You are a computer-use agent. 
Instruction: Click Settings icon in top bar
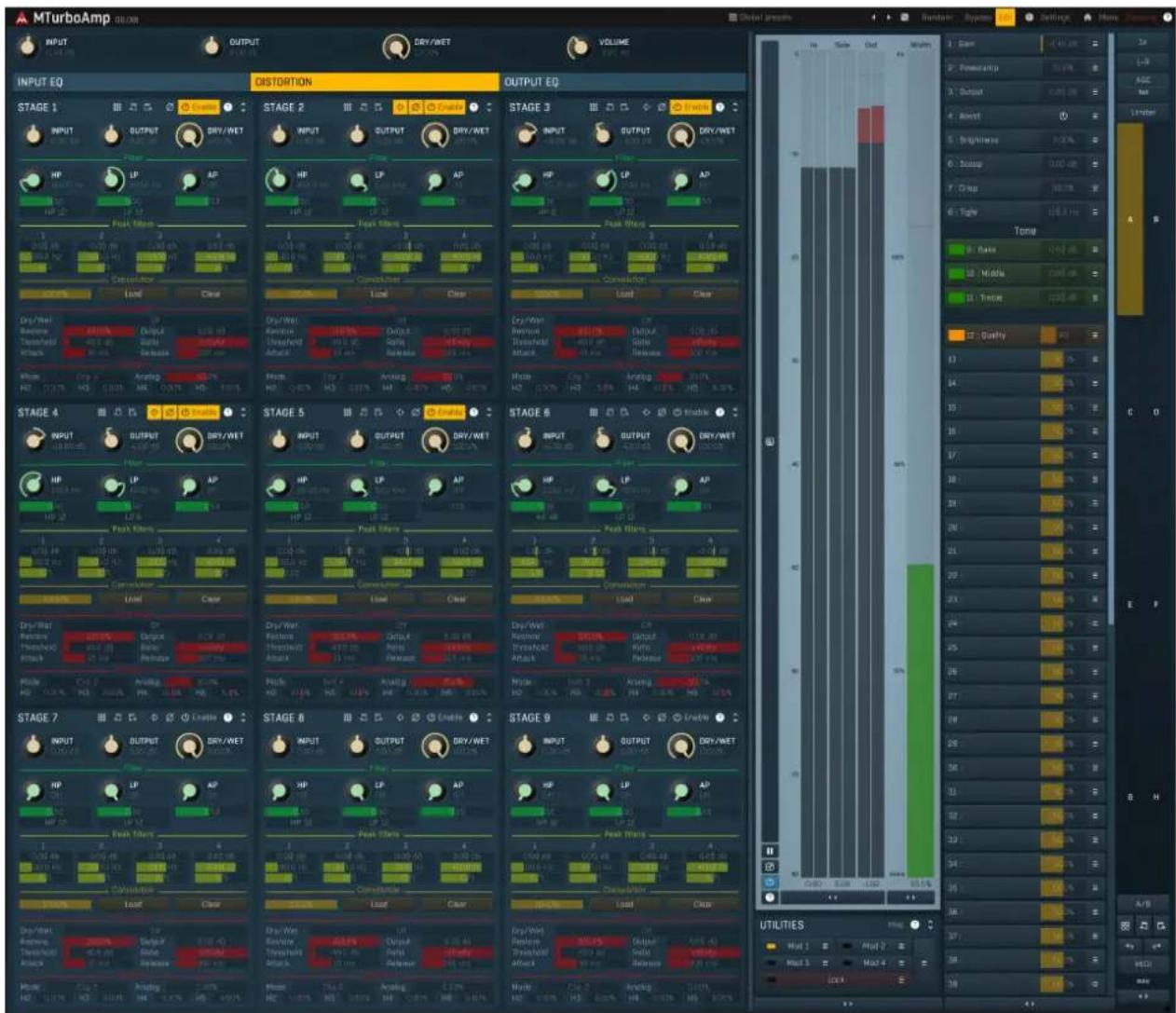1030,18
